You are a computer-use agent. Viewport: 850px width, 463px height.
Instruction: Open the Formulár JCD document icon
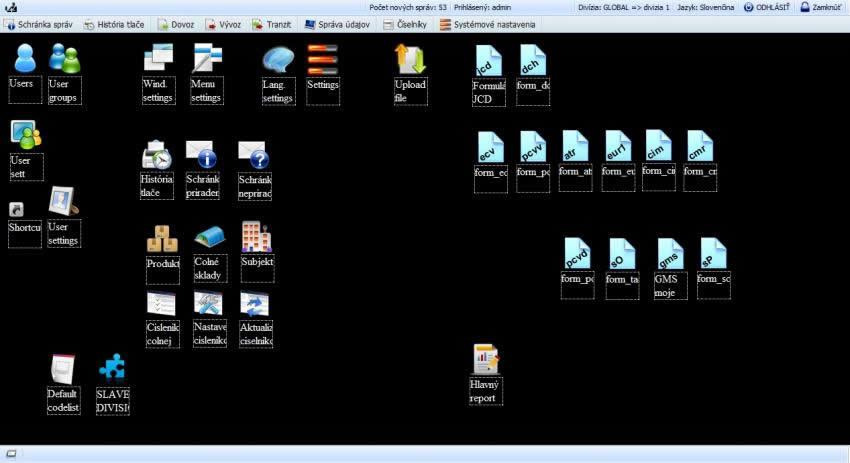(488, 60)
